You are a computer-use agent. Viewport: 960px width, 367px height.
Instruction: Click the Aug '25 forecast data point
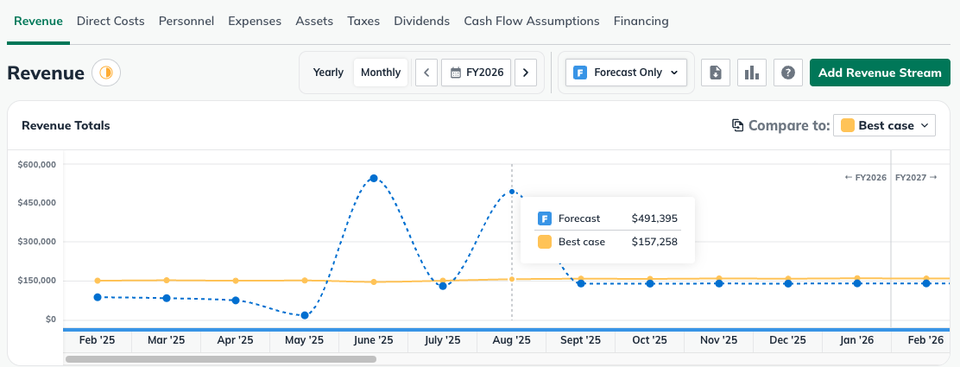click(512, 192)
